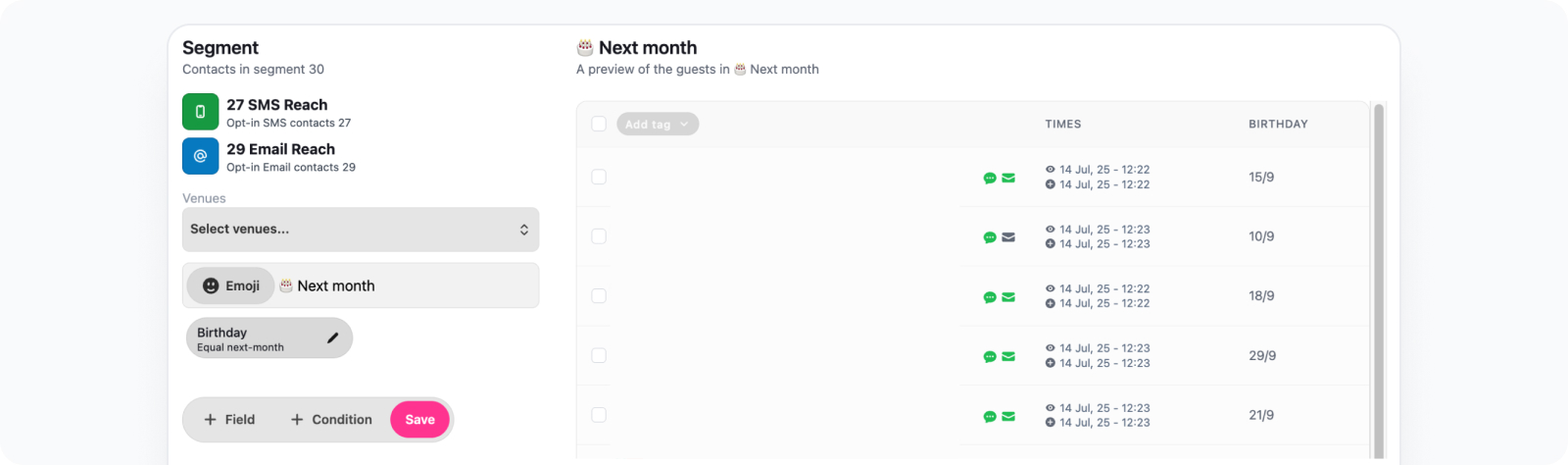The height and width of the screenshot is (465, 1568).
Task: Open the Emoji picker button
Action: [x=231, y=285]
